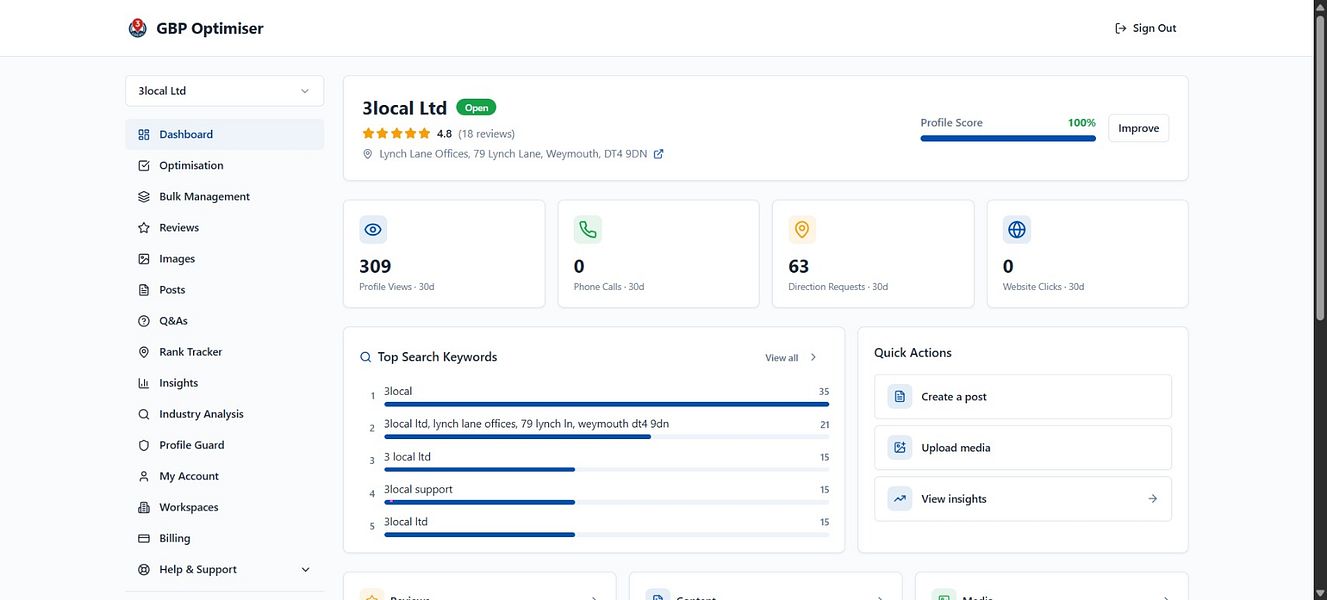This screenshot has width=1327, height=600.
Task: Click the Top Search Keywords magnifier icon
Action: (365, 357)
